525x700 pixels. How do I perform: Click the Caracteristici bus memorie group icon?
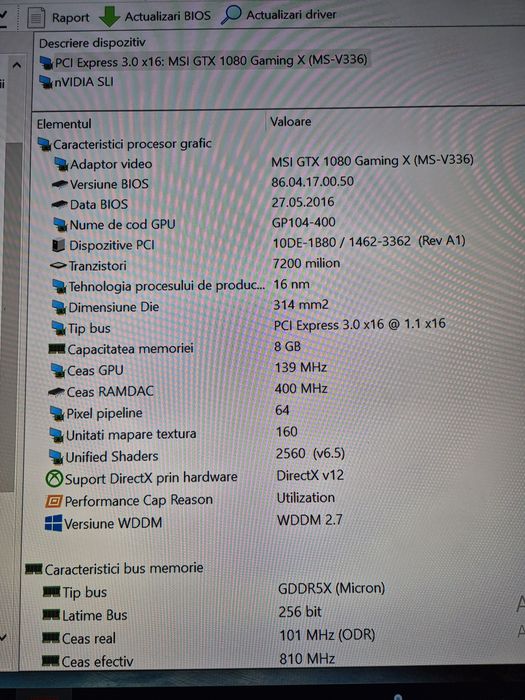pyautogui.click(x=34, y=569)
